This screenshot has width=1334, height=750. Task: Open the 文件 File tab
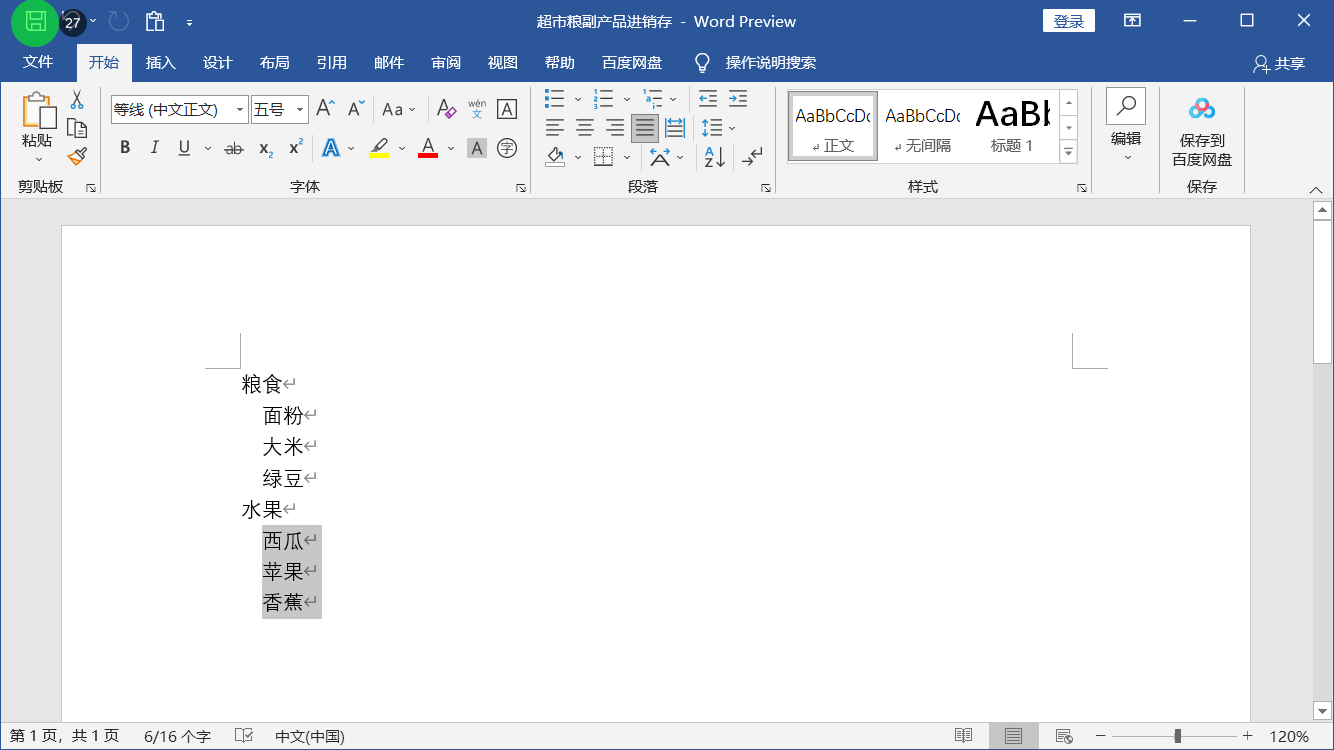(38, 62)
